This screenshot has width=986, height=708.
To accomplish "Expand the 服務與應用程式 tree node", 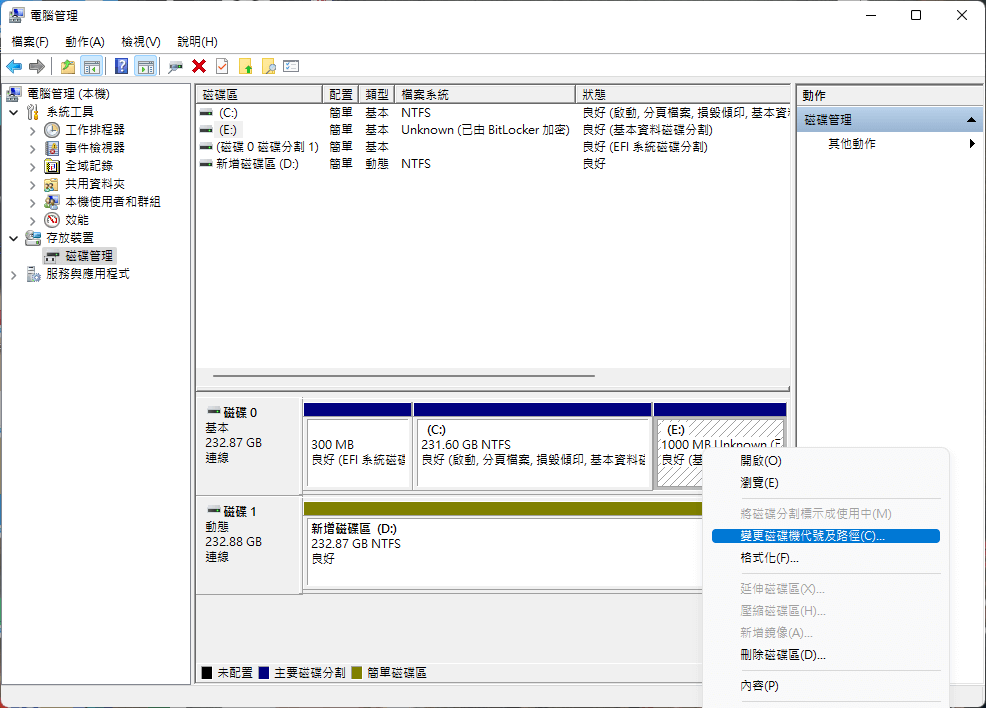I will (x=14, y=274).
